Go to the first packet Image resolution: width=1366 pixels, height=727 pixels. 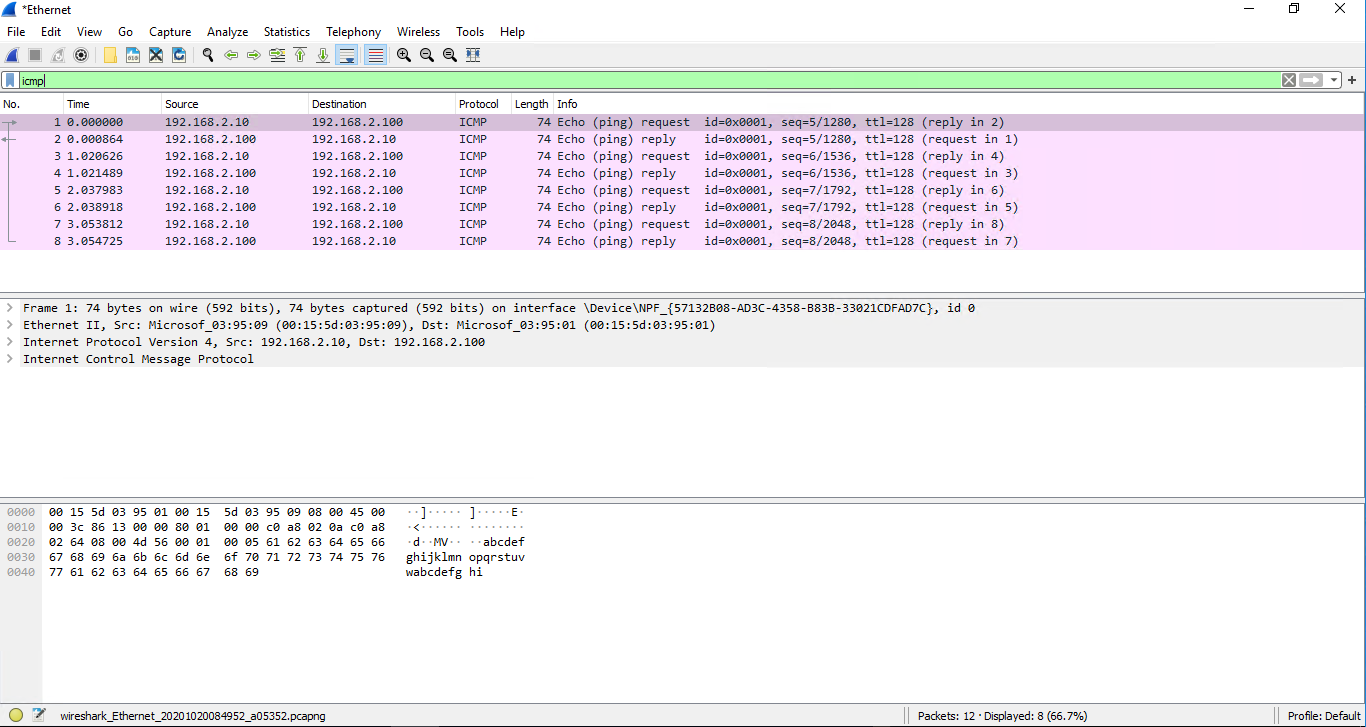coord(300,55)
